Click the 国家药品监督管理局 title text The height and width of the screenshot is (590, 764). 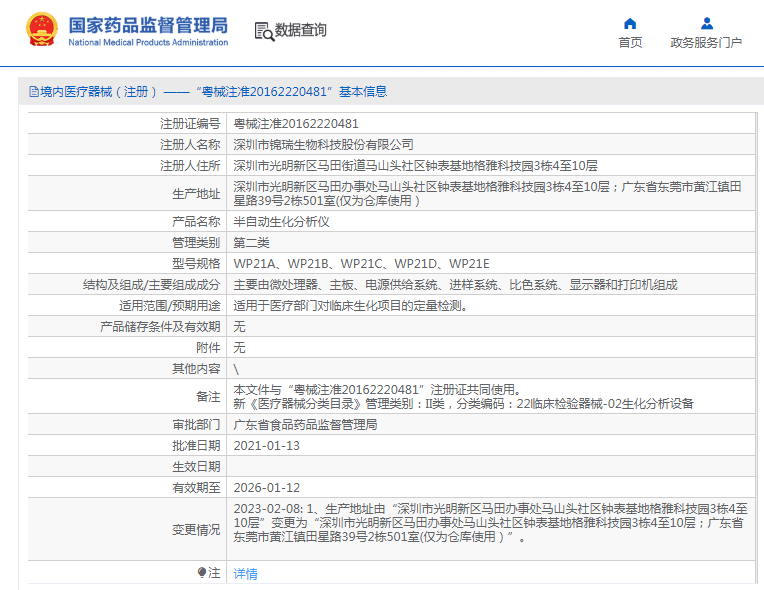tap(148, 25)
